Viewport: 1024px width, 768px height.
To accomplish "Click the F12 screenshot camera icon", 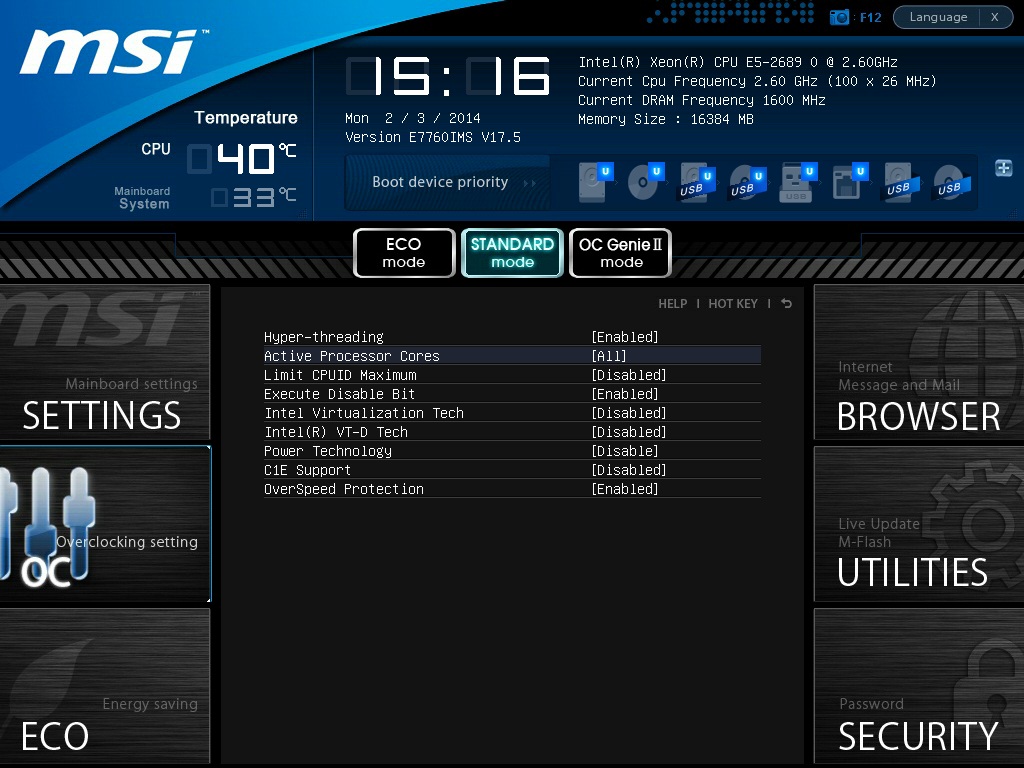I will 839,17.
